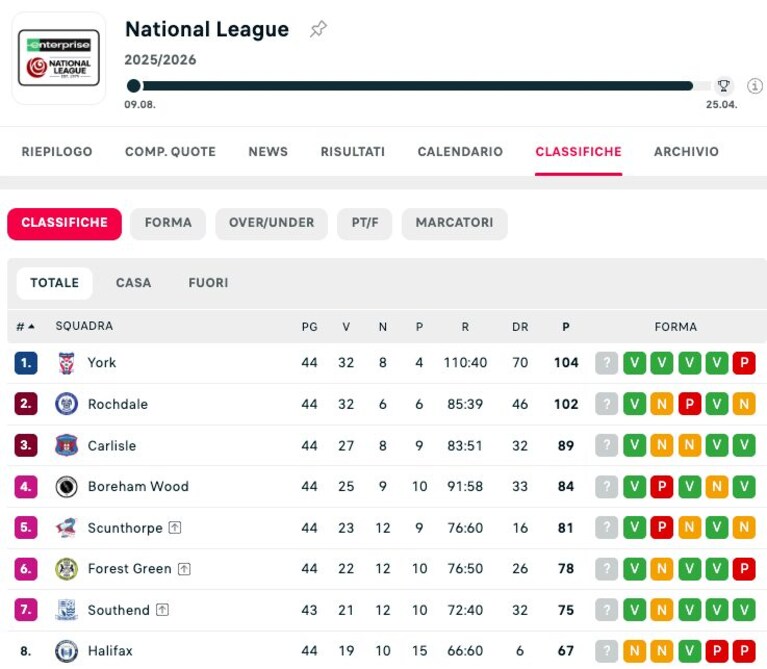Viewport: 767px width, 669px height.
Task: Open the Carlisle team link
Action: 112,446
